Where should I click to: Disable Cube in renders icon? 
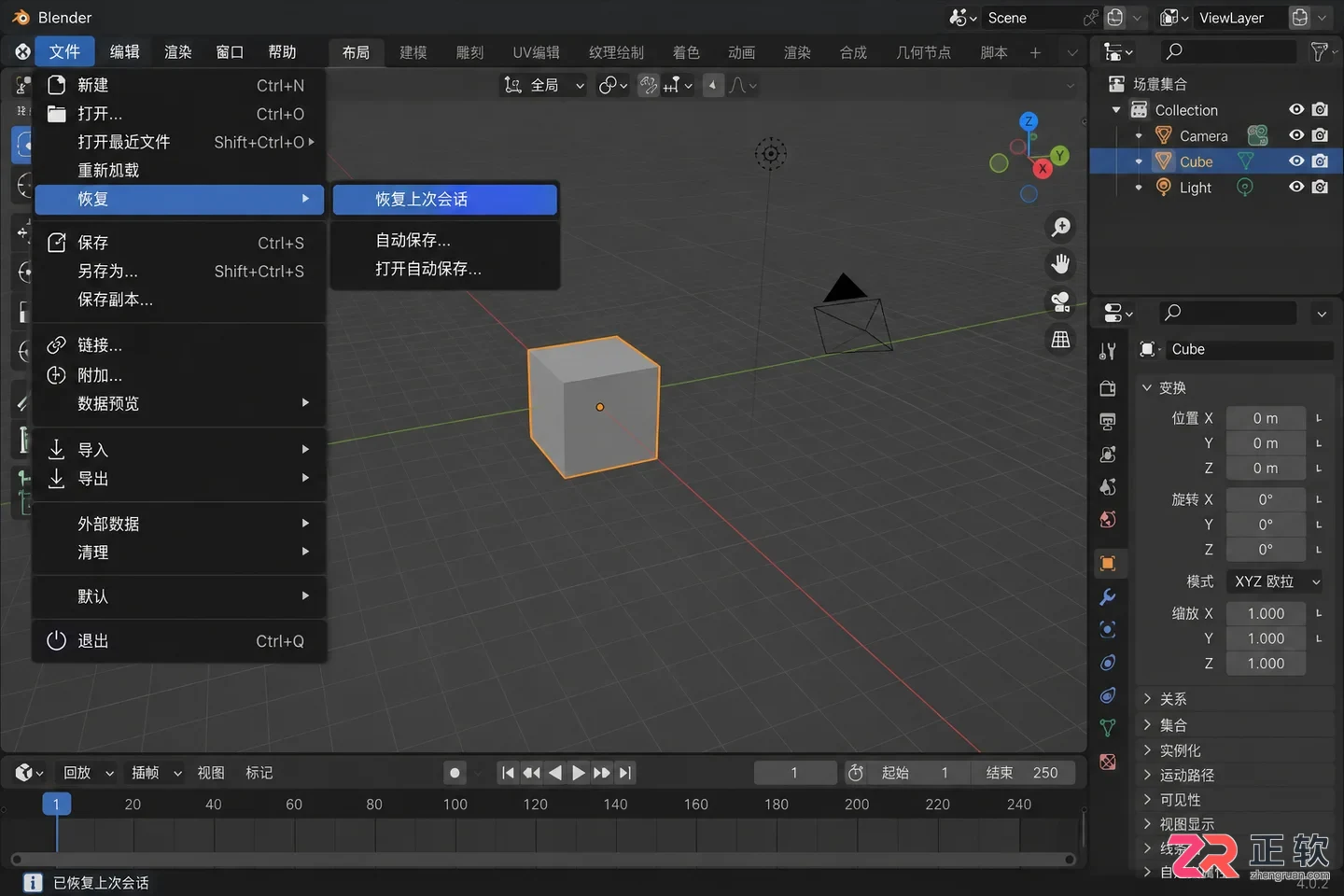click(1320, 161)
